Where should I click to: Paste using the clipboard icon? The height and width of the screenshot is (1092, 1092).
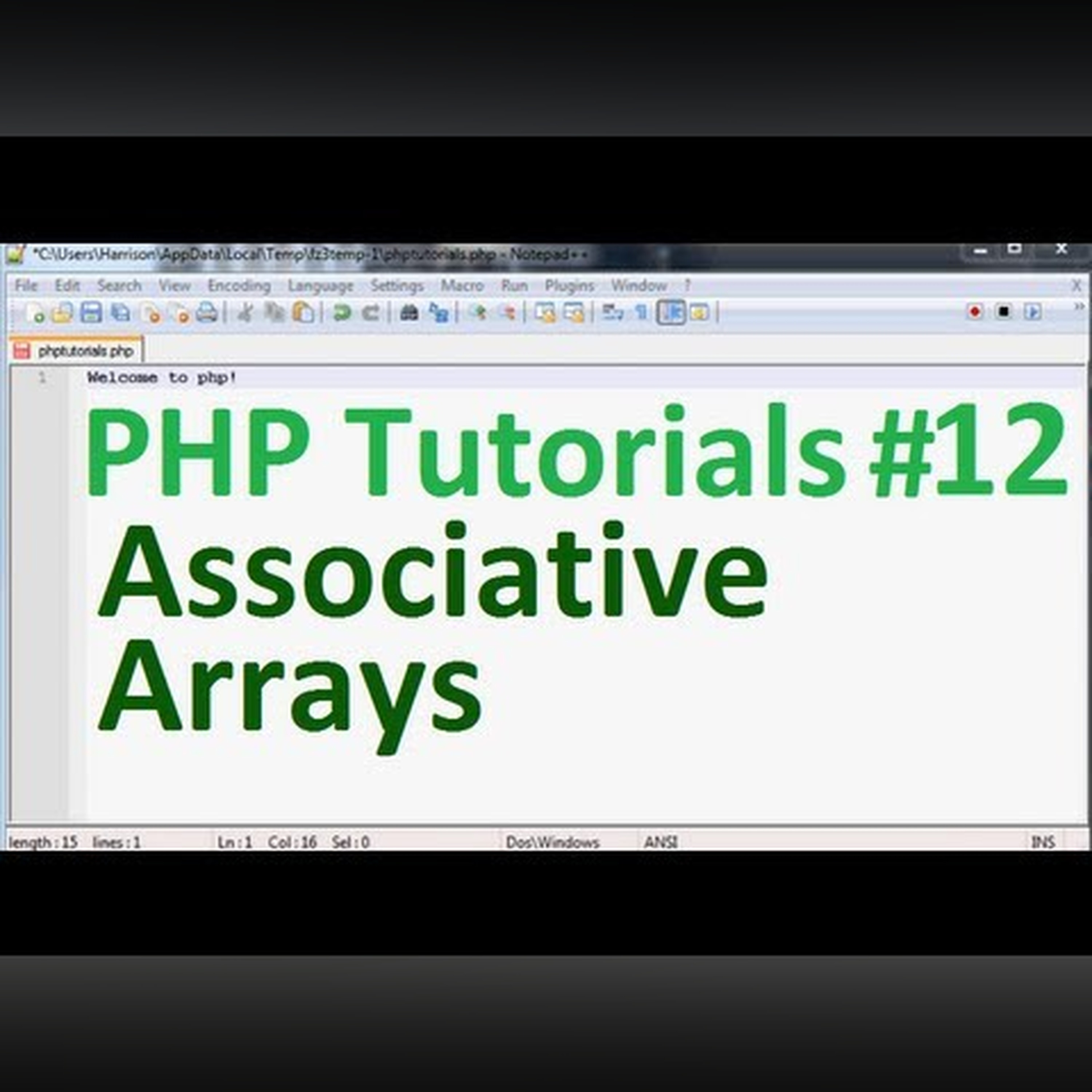click(x=303, y=313)
